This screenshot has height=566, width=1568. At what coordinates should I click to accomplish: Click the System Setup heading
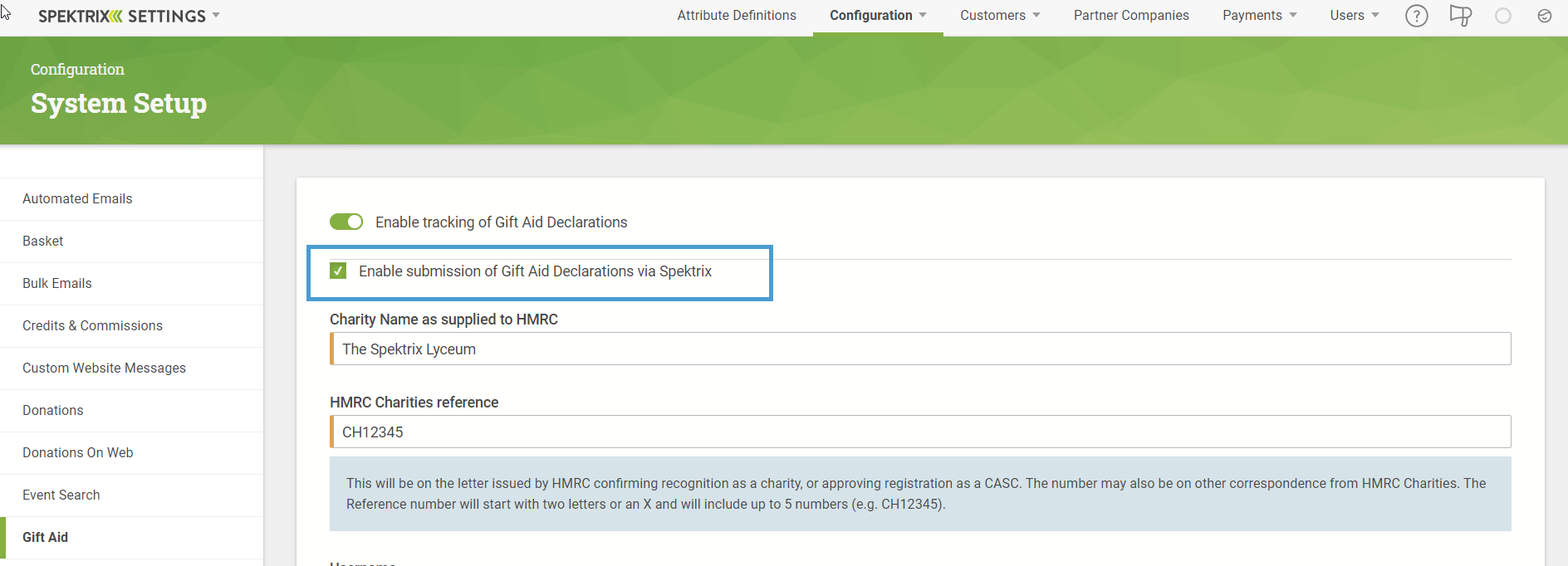click(x=119, y=103)
